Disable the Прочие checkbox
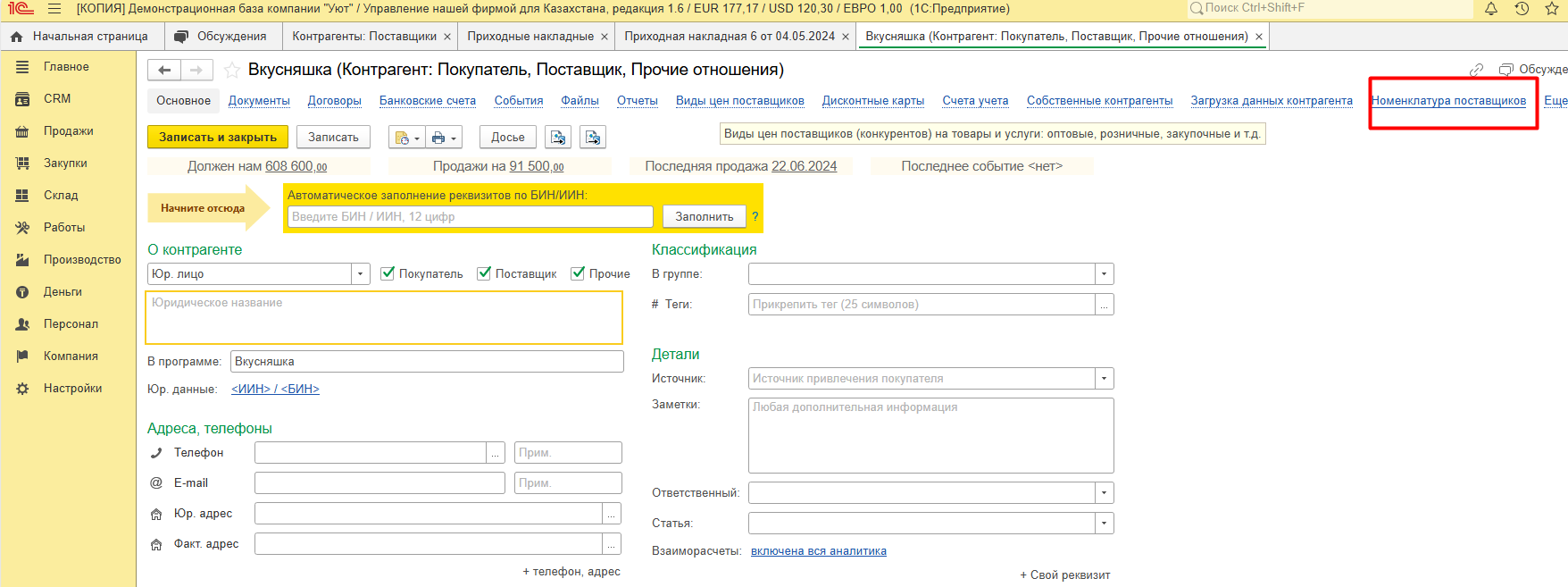The width and height of the screenshot is (1568, 587). pyautogui.click(x=578, y=273)
